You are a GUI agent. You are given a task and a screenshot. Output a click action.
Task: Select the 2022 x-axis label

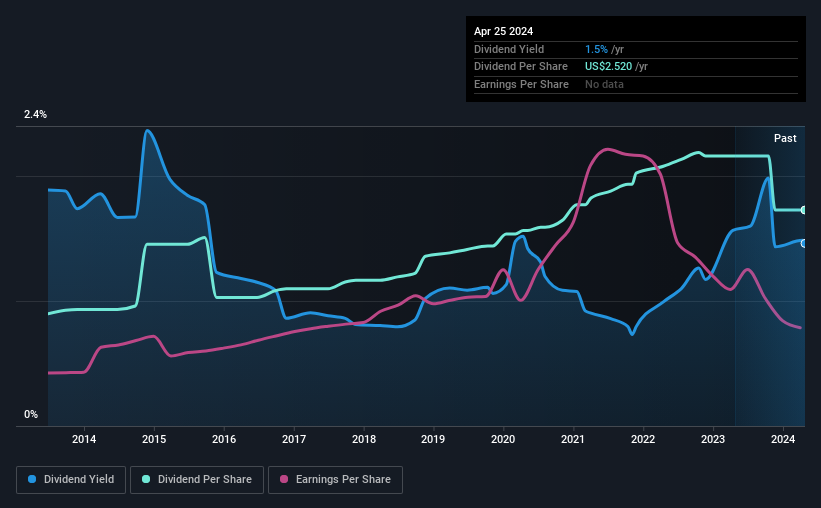pyautogui.click(x=643, y=439)
